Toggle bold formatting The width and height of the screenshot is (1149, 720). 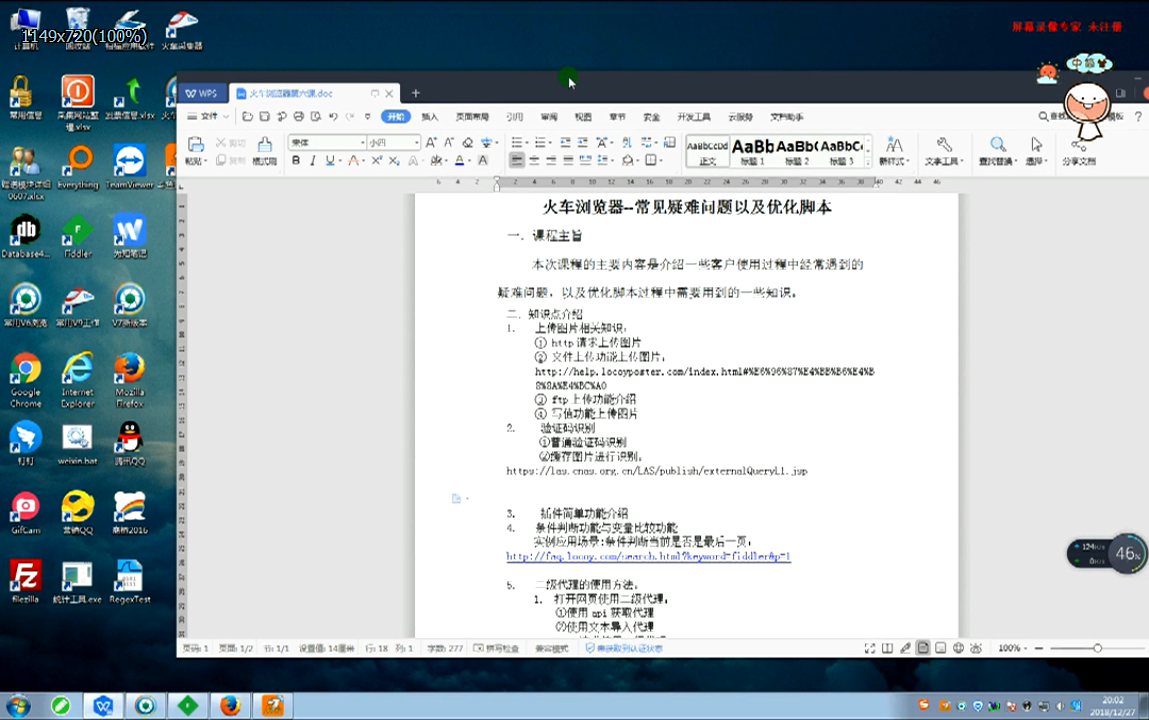coord(296,160)
